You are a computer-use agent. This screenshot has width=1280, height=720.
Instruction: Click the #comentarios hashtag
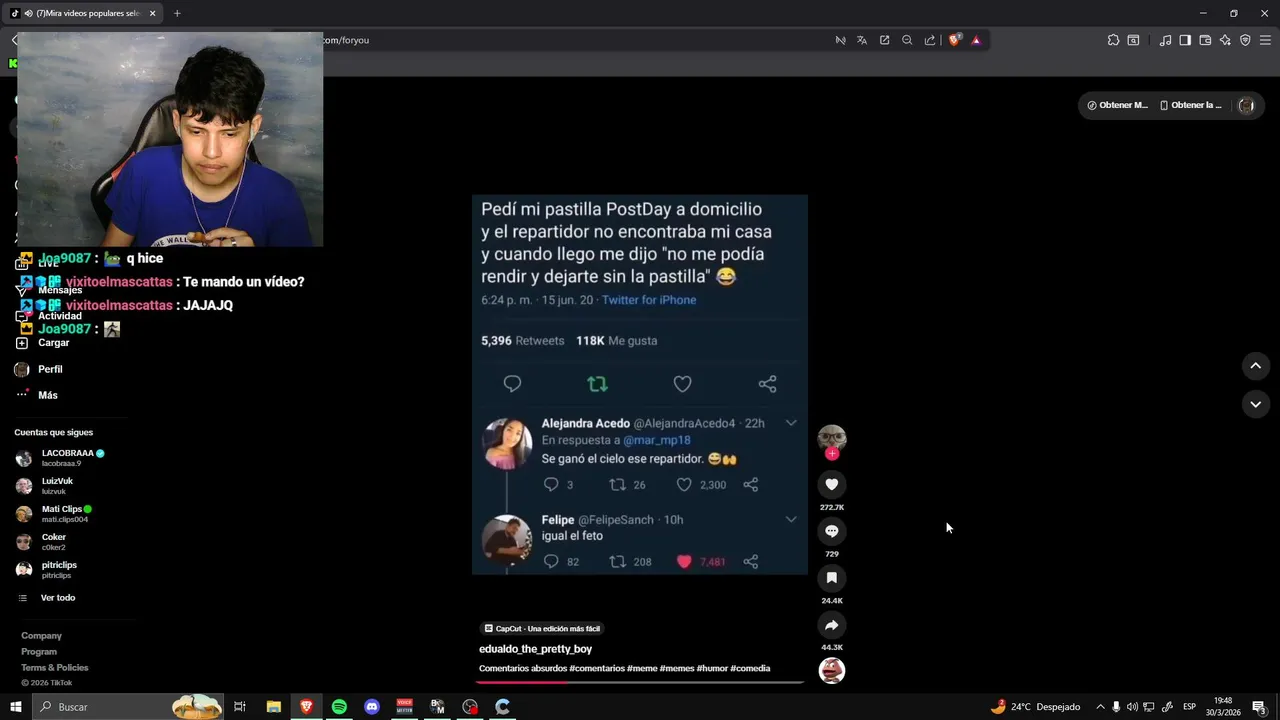pos(597,668)
